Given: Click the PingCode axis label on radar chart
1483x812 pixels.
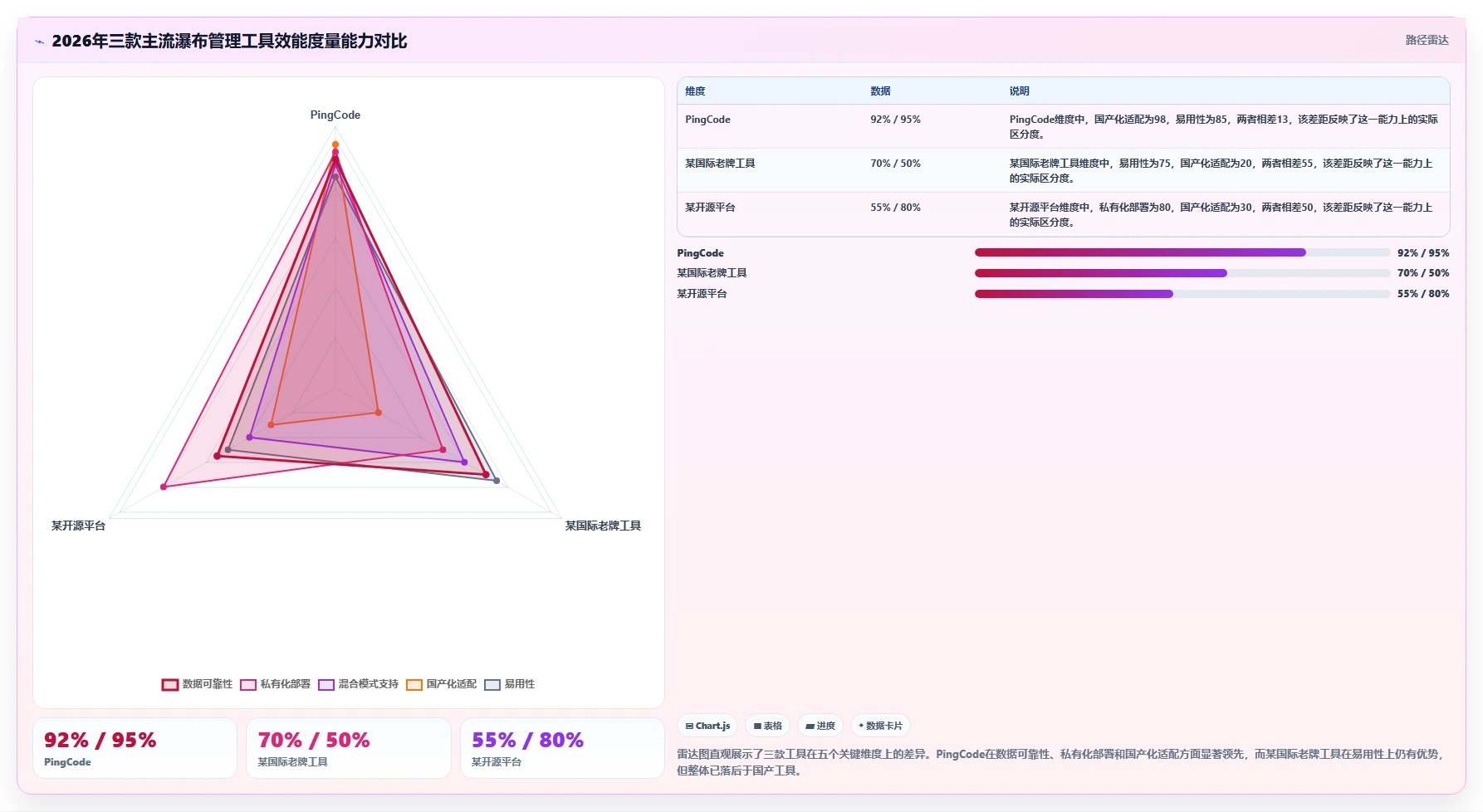Looking at the screenshot, I should click(335, 115).
